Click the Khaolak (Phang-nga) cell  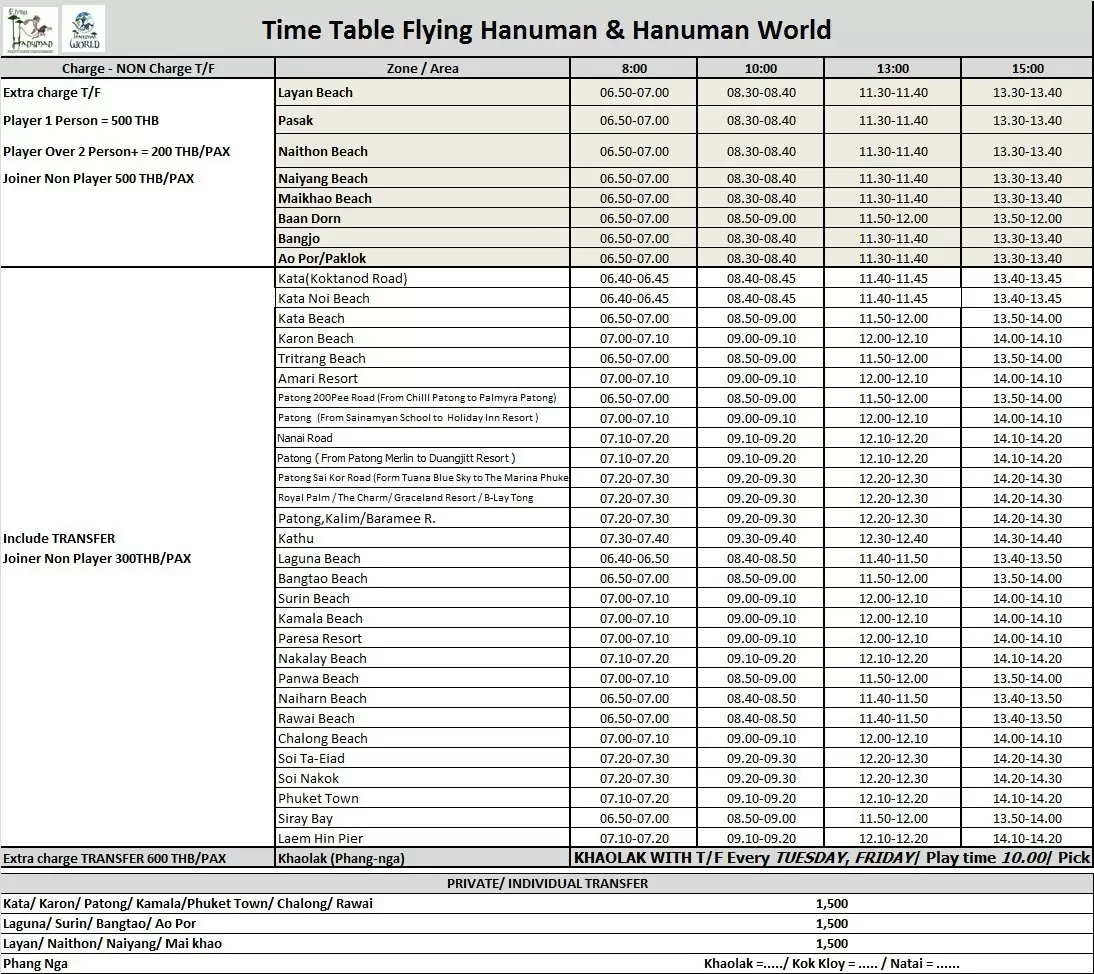click(341, 858)
